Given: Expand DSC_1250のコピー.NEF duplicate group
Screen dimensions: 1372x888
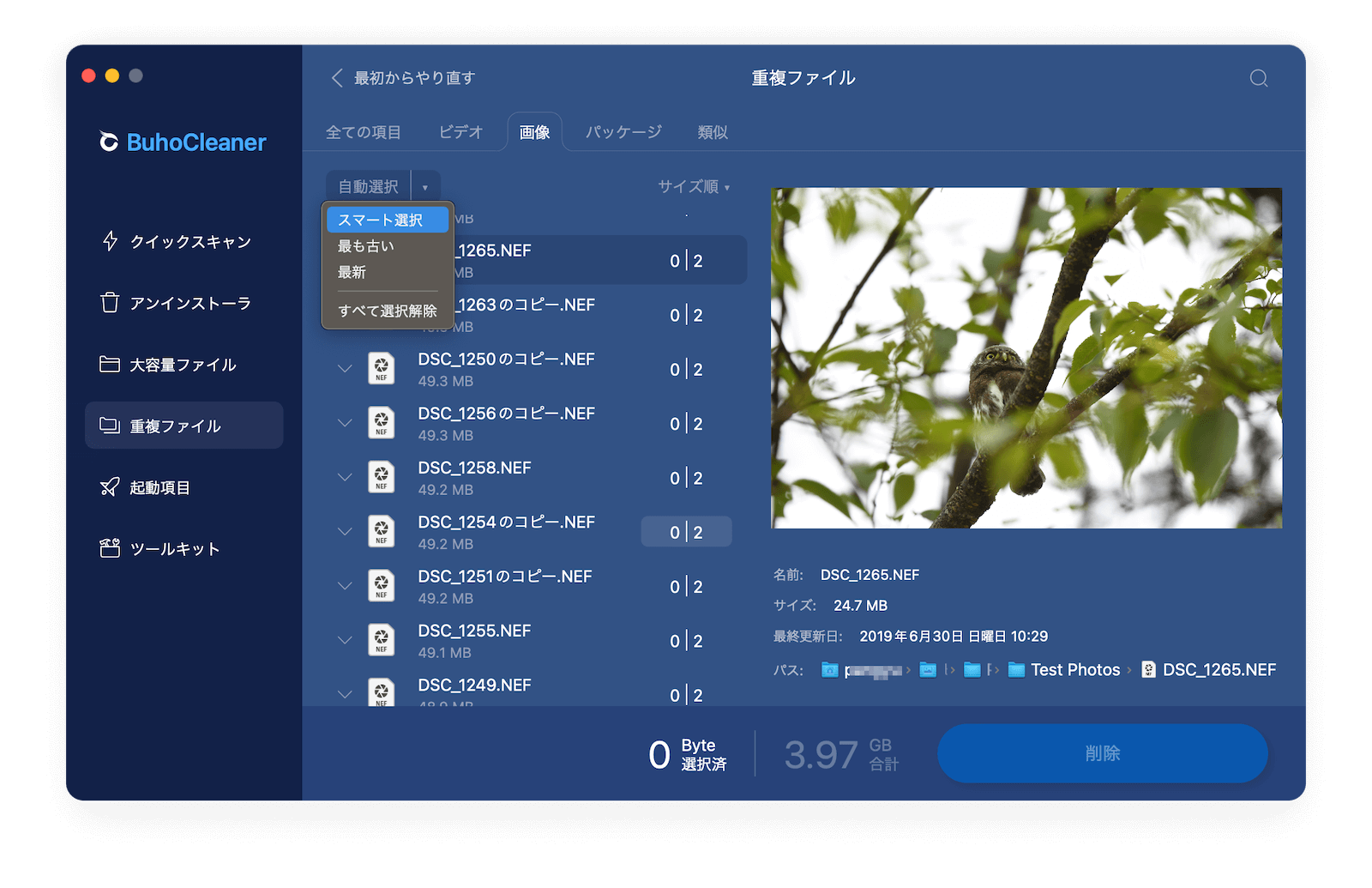Looking at the screenshot, I should click(345, 369).
